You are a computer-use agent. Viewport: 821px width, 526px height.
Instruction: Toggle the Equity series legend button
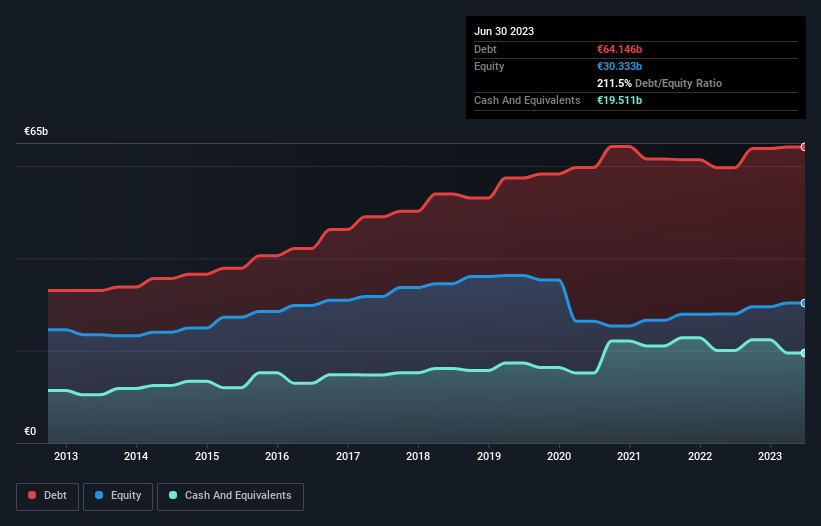(x=118, y=496)
